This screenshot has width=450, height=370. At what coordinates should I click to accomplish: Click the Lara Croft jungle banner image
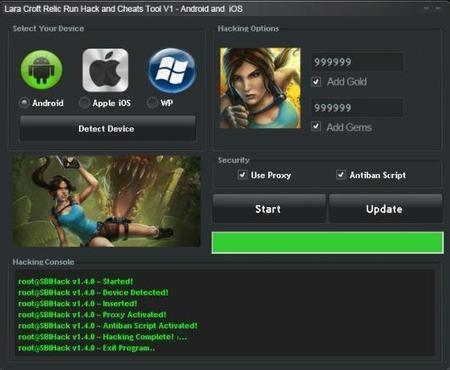tap(106, 201)
